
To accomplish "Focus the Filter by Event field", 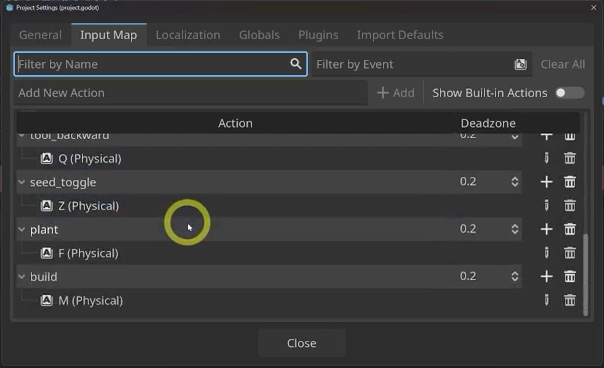I will (422, 64).
